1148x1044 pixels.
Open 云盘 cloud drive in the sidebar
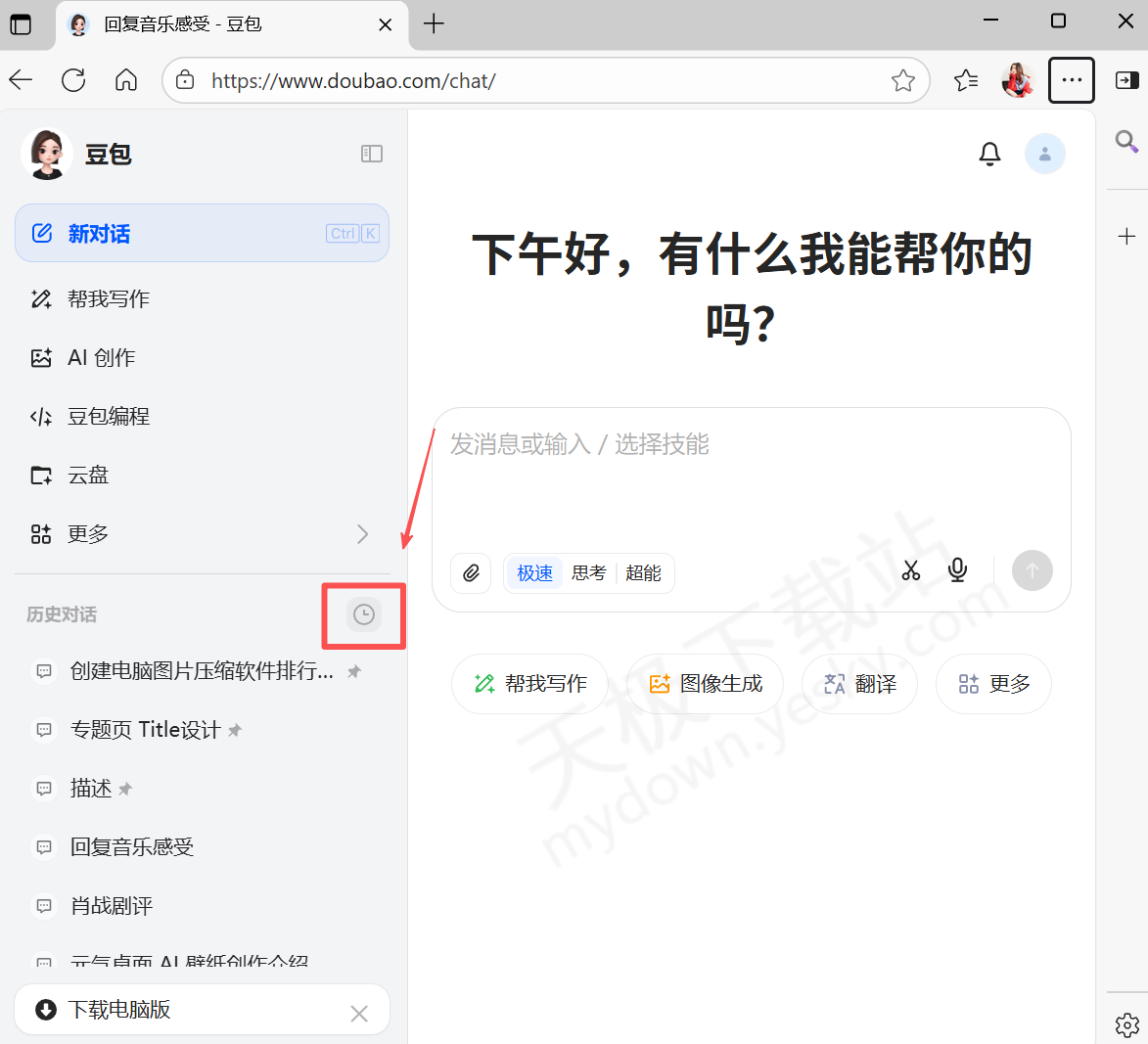88,475
